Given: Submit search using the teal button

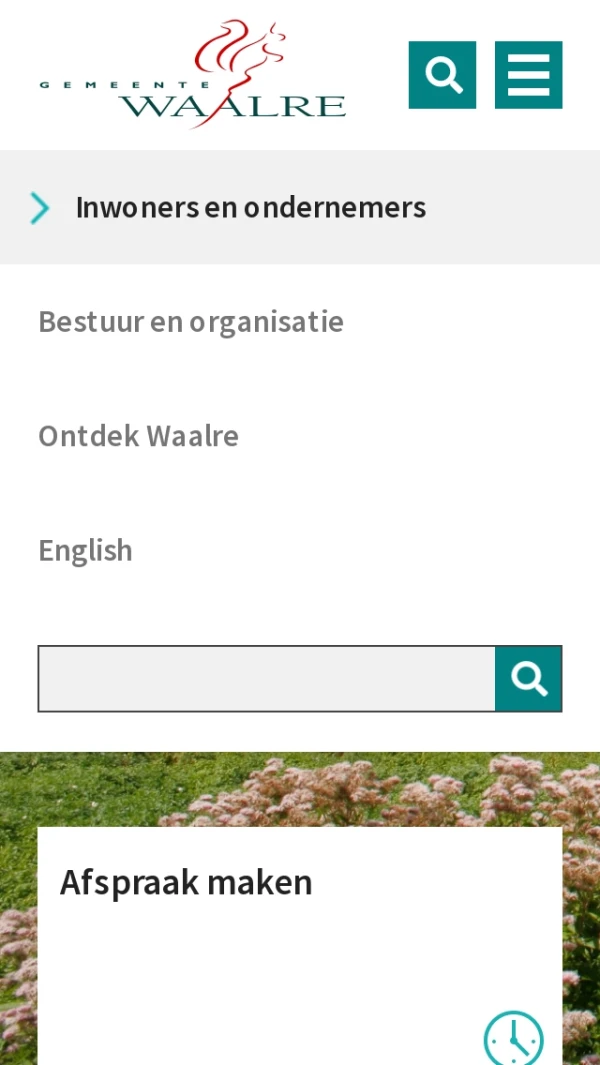Looking at the screenshot, I should click(x=529, y=679).
